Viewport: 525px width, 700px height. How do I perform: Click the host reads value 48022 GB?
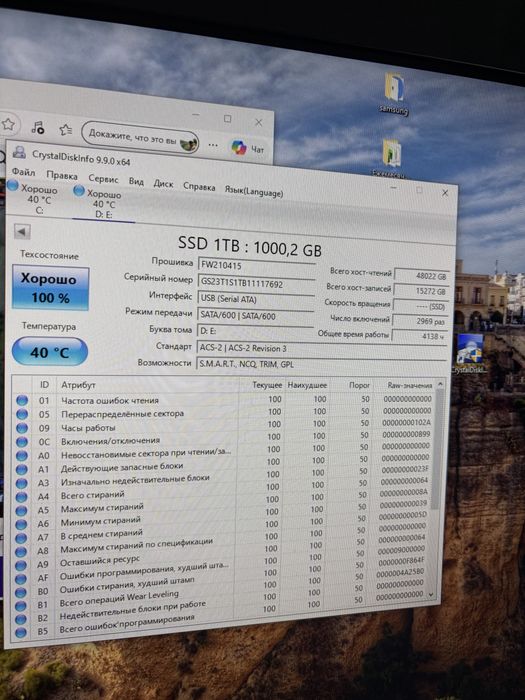pos(422,276)
